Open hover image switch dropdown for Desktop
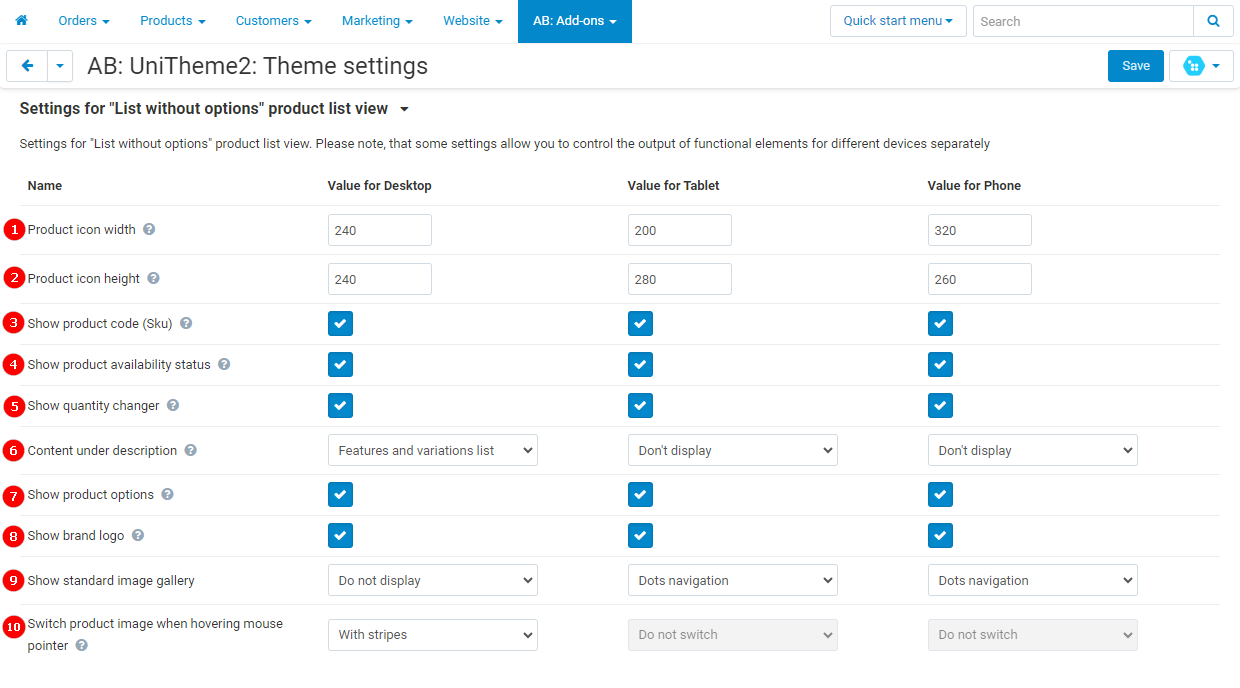 coord(432,634)
